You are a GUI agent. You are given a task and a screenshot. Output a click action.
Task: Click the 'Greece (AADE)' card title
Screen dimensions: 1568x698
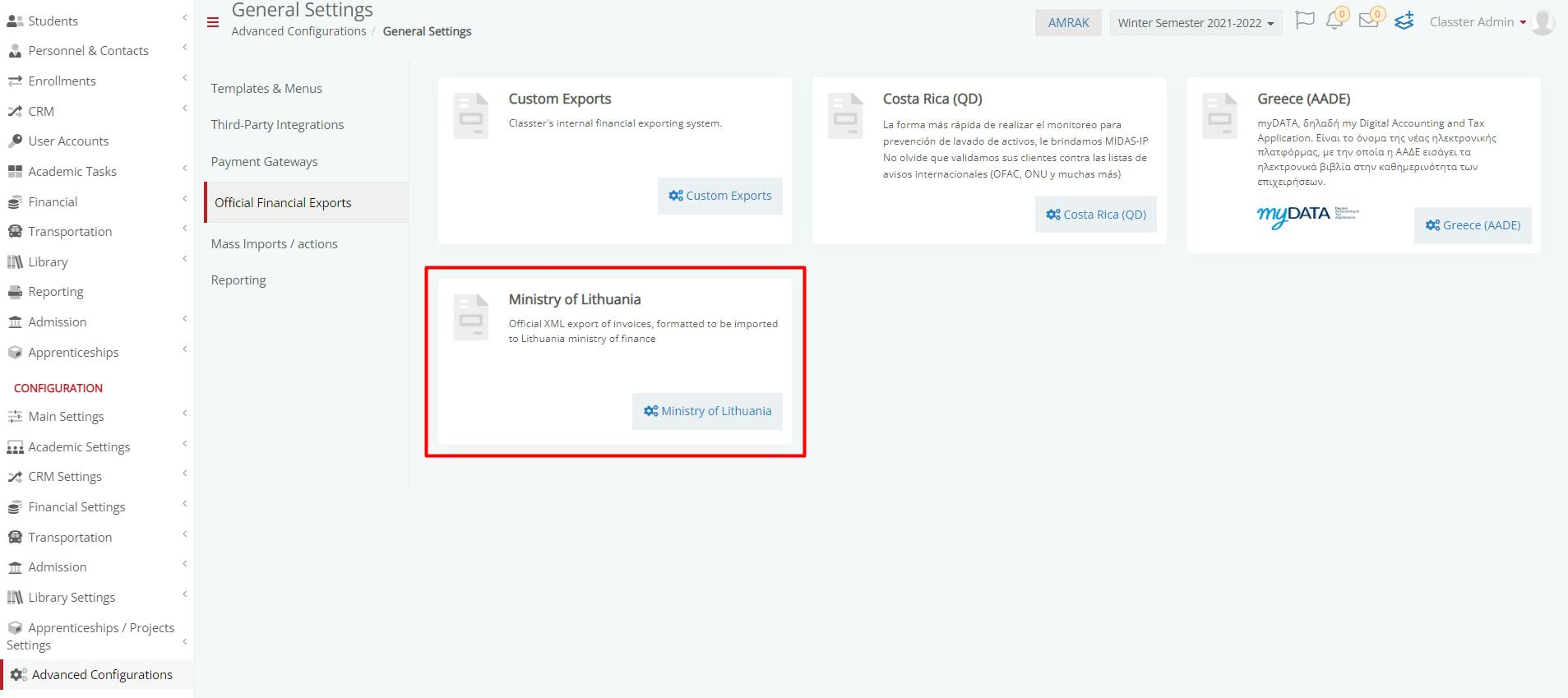point(1304,99)
